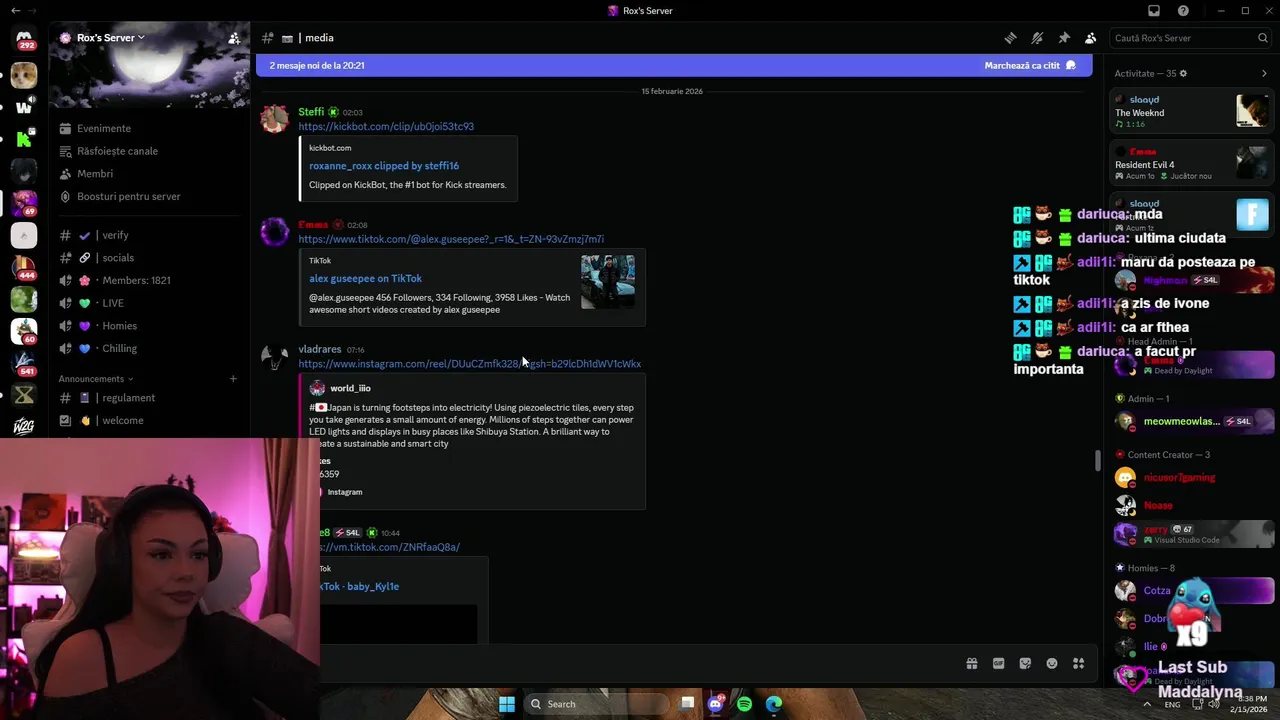The height and width of the screenshot is (720, 1280).
Task: Select member meowmeowlas... under Admin
Action: (1194, 422)
